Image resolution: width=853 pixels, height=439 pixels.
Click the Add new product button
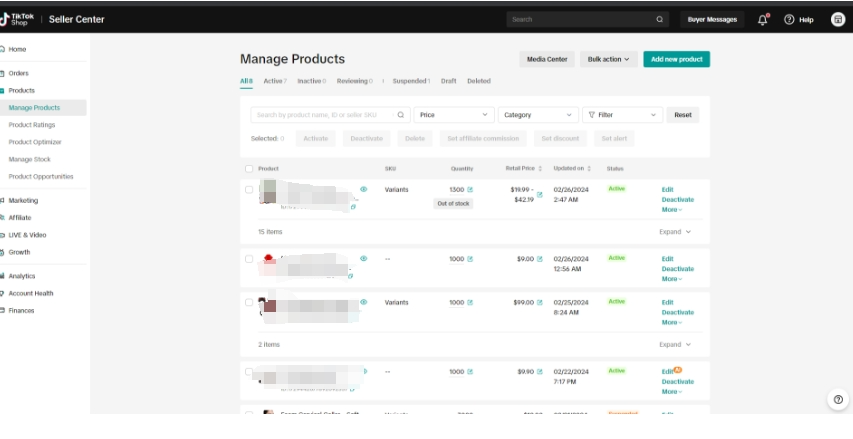pos(676,59)
